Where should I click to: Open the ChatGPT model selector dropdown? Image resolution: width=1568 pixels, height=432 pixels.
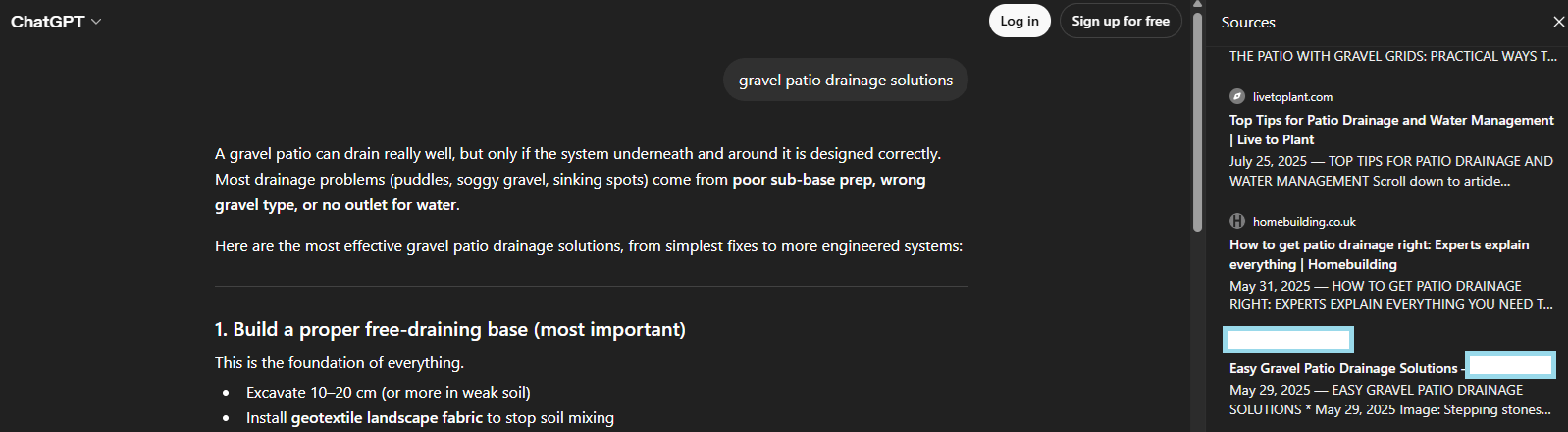point(56,22)
